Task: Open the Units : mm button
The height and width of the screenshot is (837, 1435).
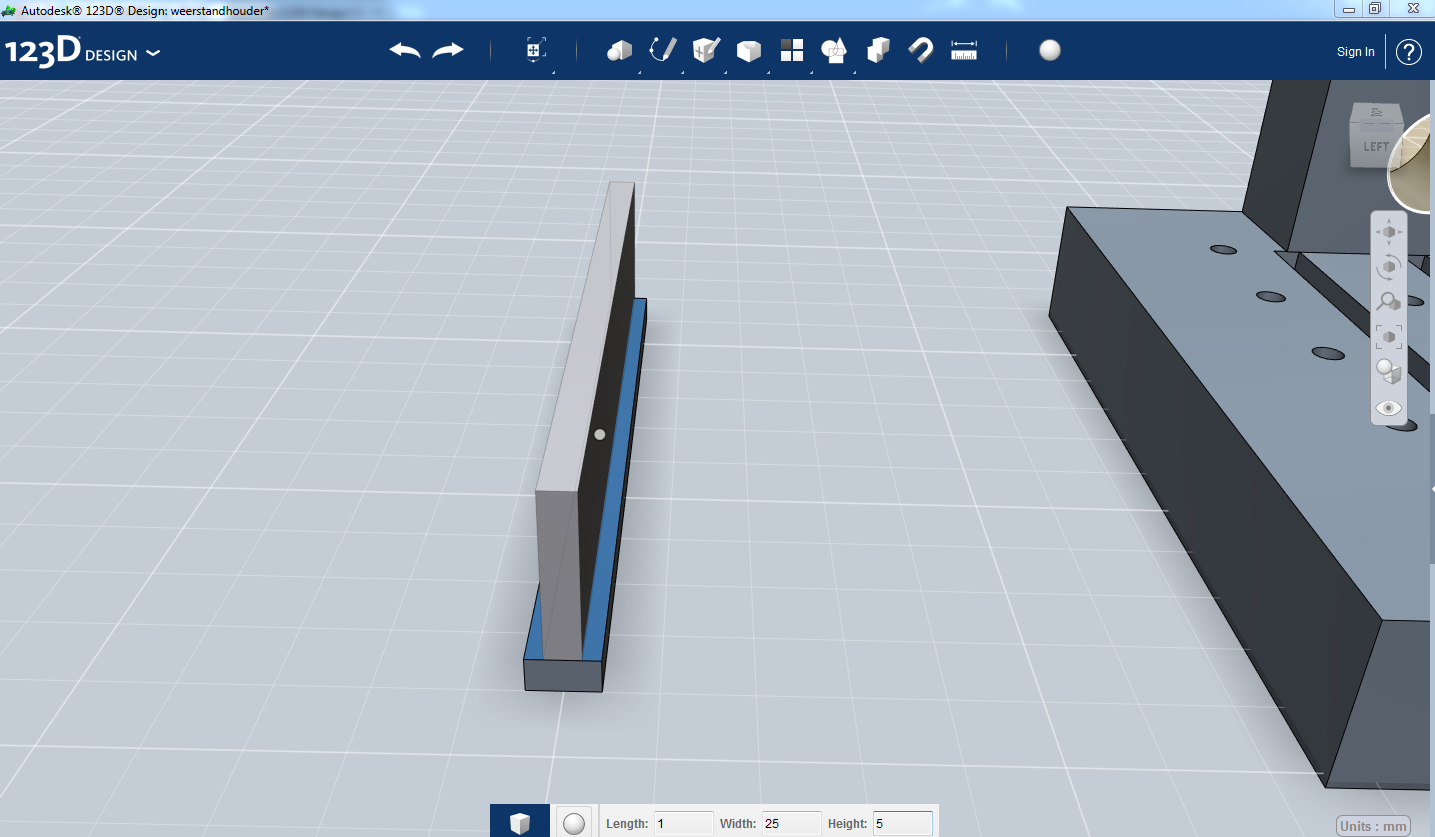Action: pos(1373,826)
